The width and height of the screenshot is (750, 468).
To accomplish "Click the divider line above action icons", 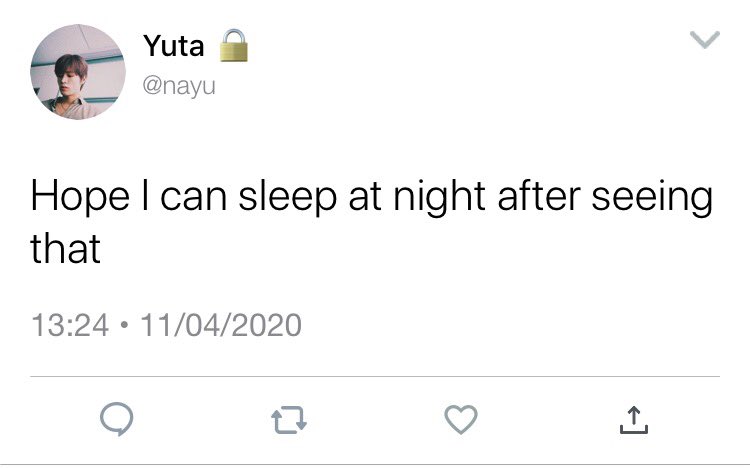I will pyautogui.click(x=375, y=377).
